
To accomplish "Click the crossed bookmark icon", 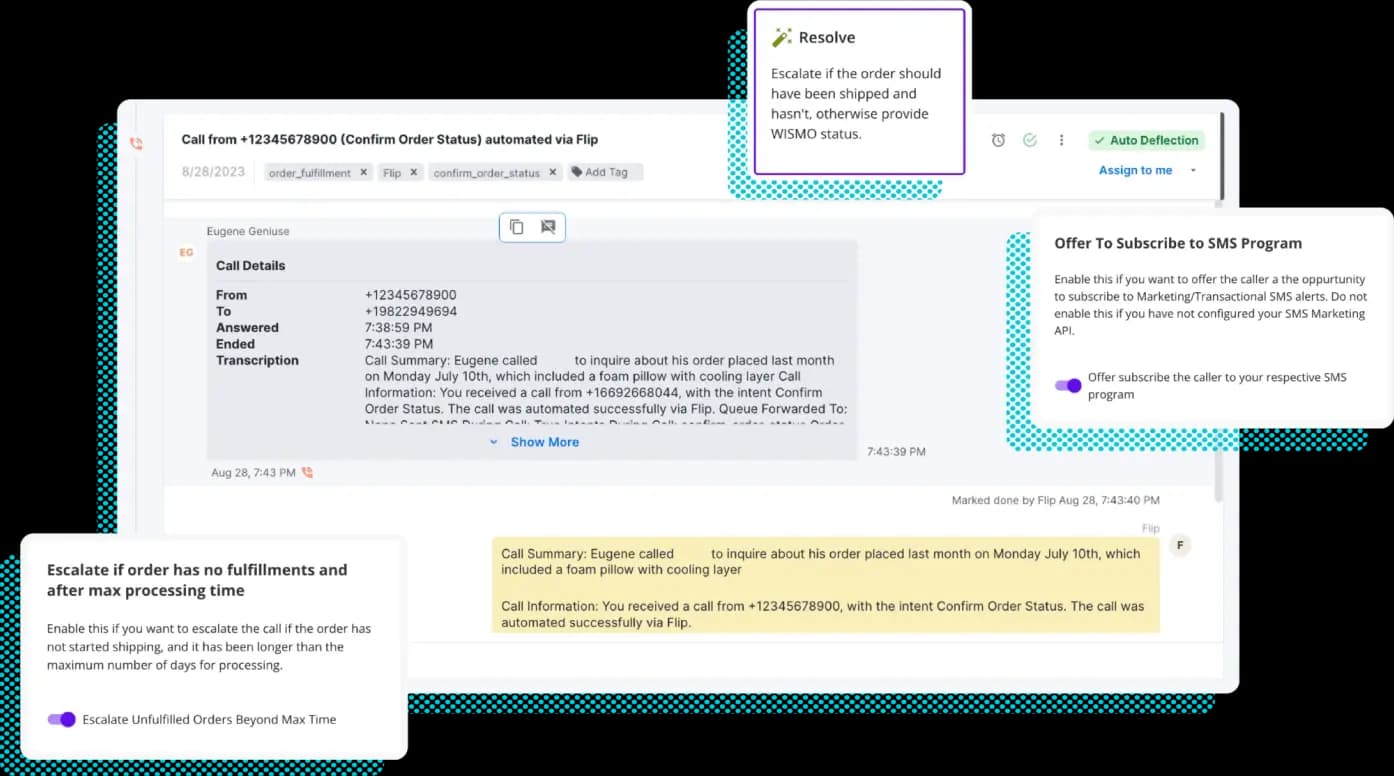I will [548, 227].
